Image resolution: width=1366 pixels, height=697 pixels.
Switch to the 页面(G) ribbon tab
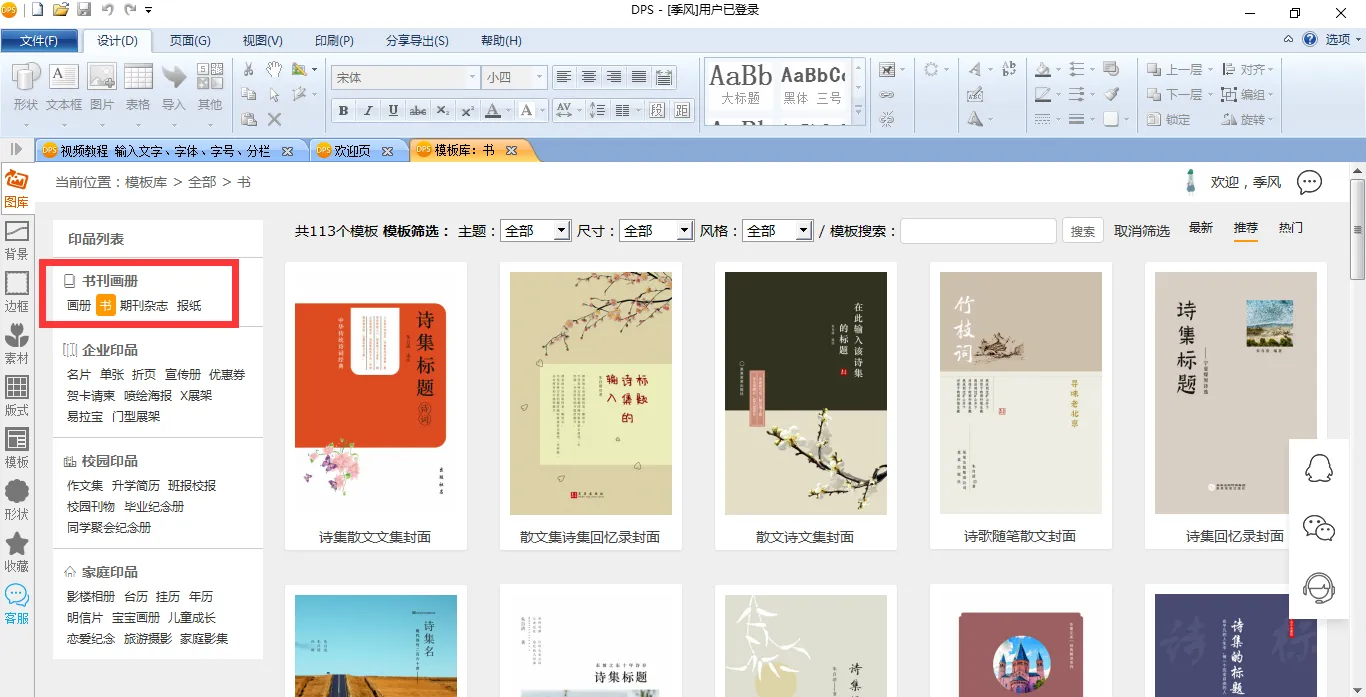click(190, 41)
